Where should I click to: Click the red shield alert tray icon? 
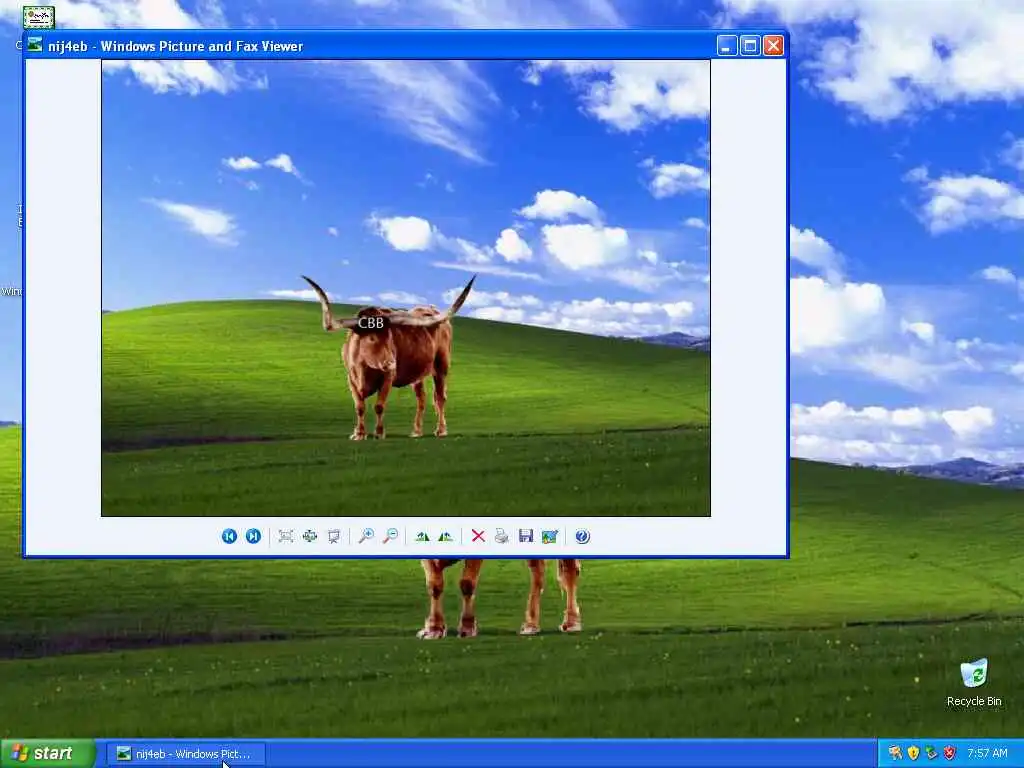(950, 754)
